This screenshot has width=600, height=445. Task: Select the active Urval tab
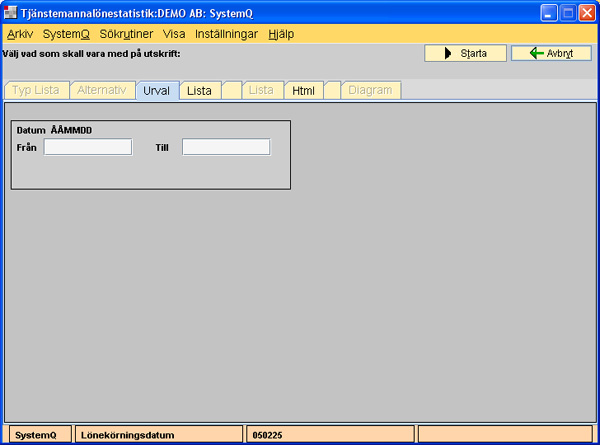[157, 90]
